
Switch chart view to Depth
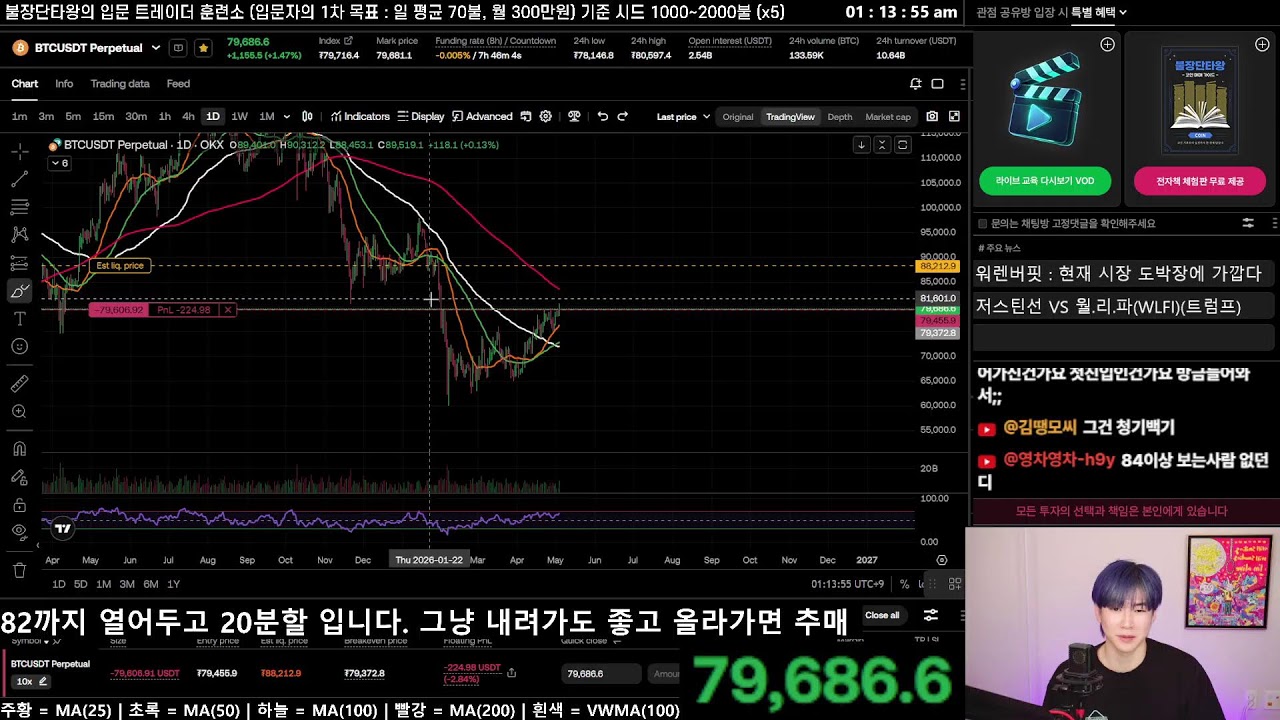coord(840,117)
